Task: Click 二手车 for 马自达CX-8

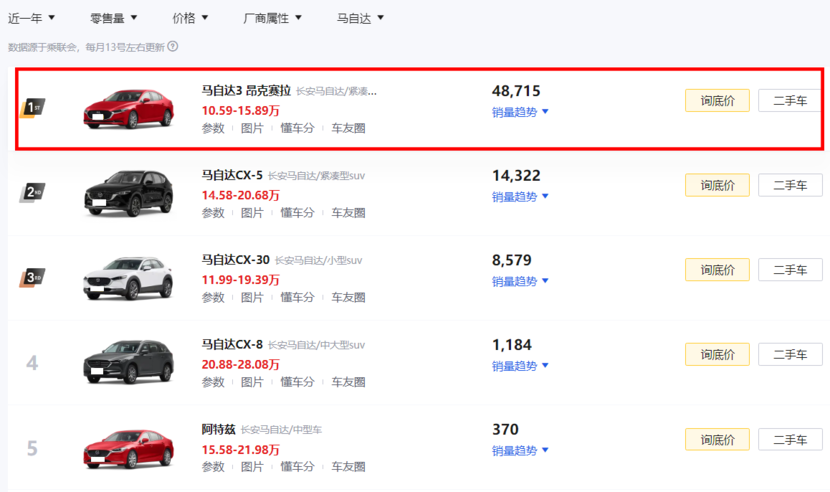Action: (x=790, y=354)
